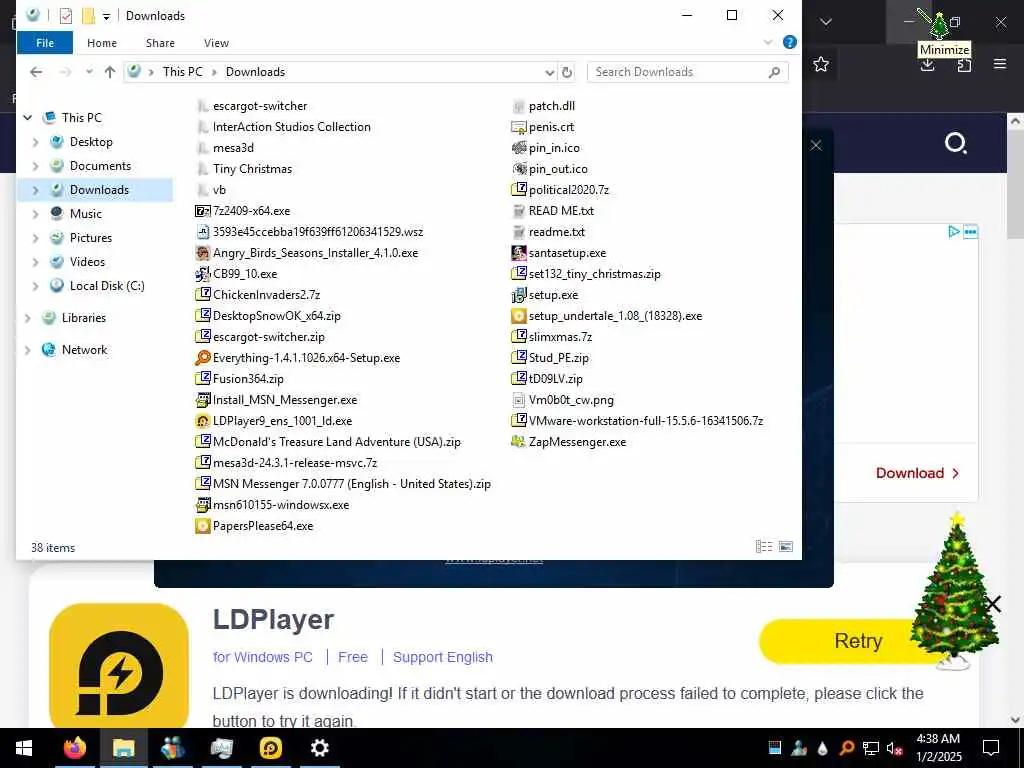Screen dimensions: 1024x768
Task: Open Firefox hamburger menu
Action: [x=1000, y=64]
